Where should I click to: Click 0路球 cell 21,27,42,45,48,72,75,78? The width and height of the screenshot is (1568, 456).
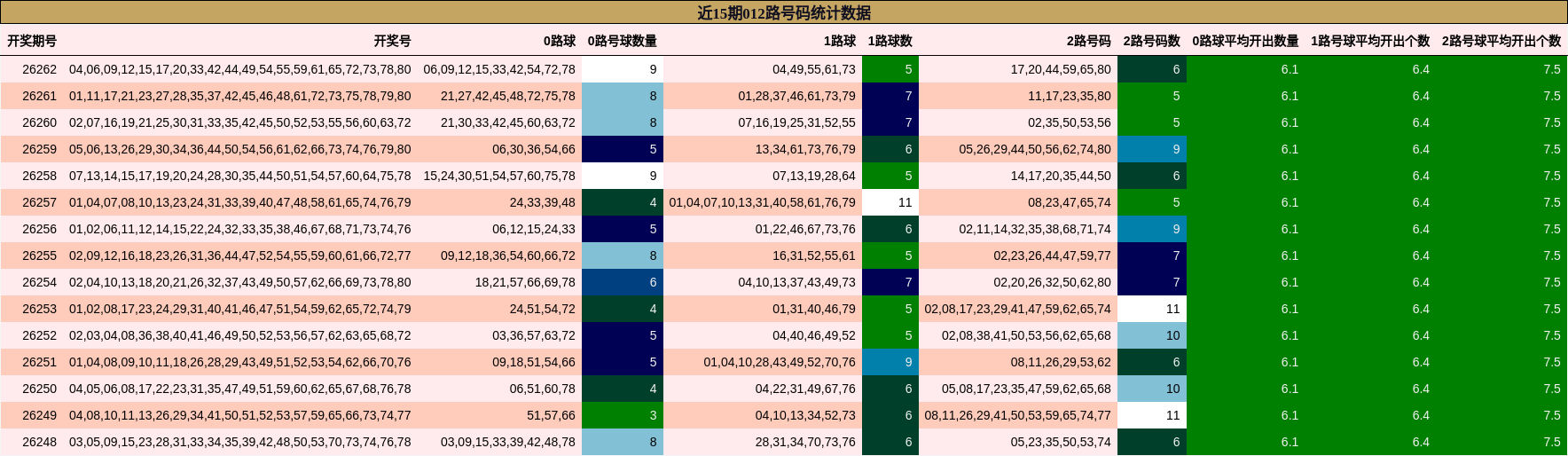pos(508,96)
